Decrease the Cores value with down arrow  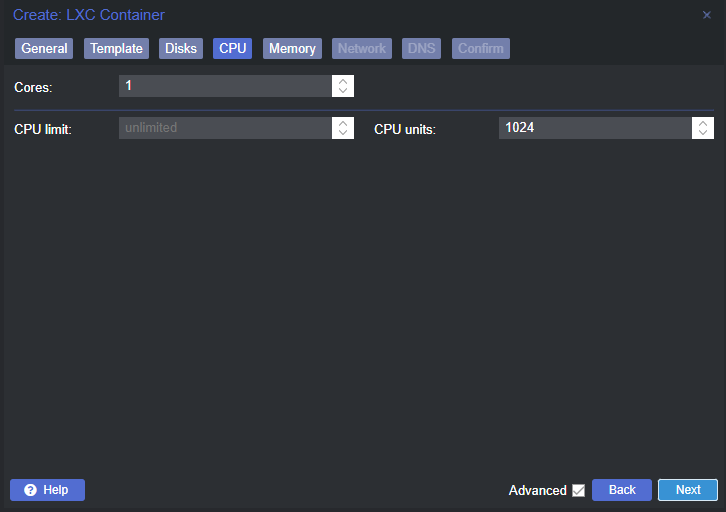343,91
